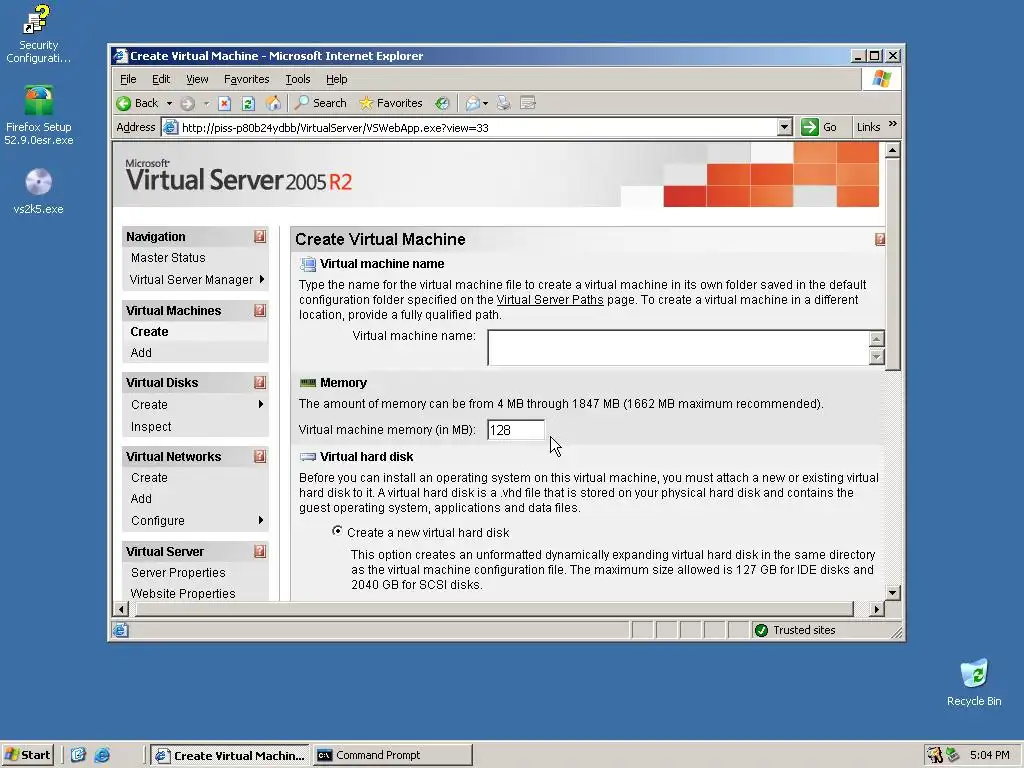Click the Create Virtual Machine help icon
The height and width of the screenshot is (768, 1024).
[880, 240]
